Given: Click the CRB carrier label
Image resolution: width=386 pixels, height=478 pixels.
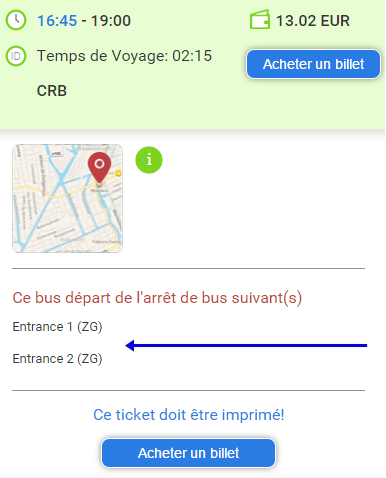Looking at the screenshot, I should click(52, 91).
